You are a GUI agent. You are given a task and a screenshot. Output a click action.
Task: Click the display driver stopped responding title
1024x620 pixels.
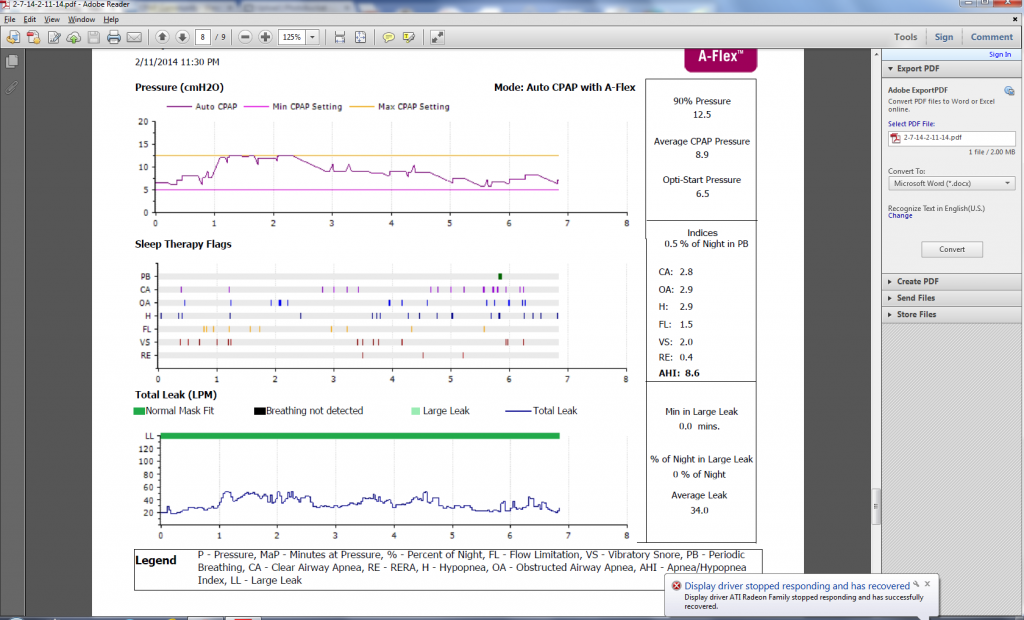[797, 586]
